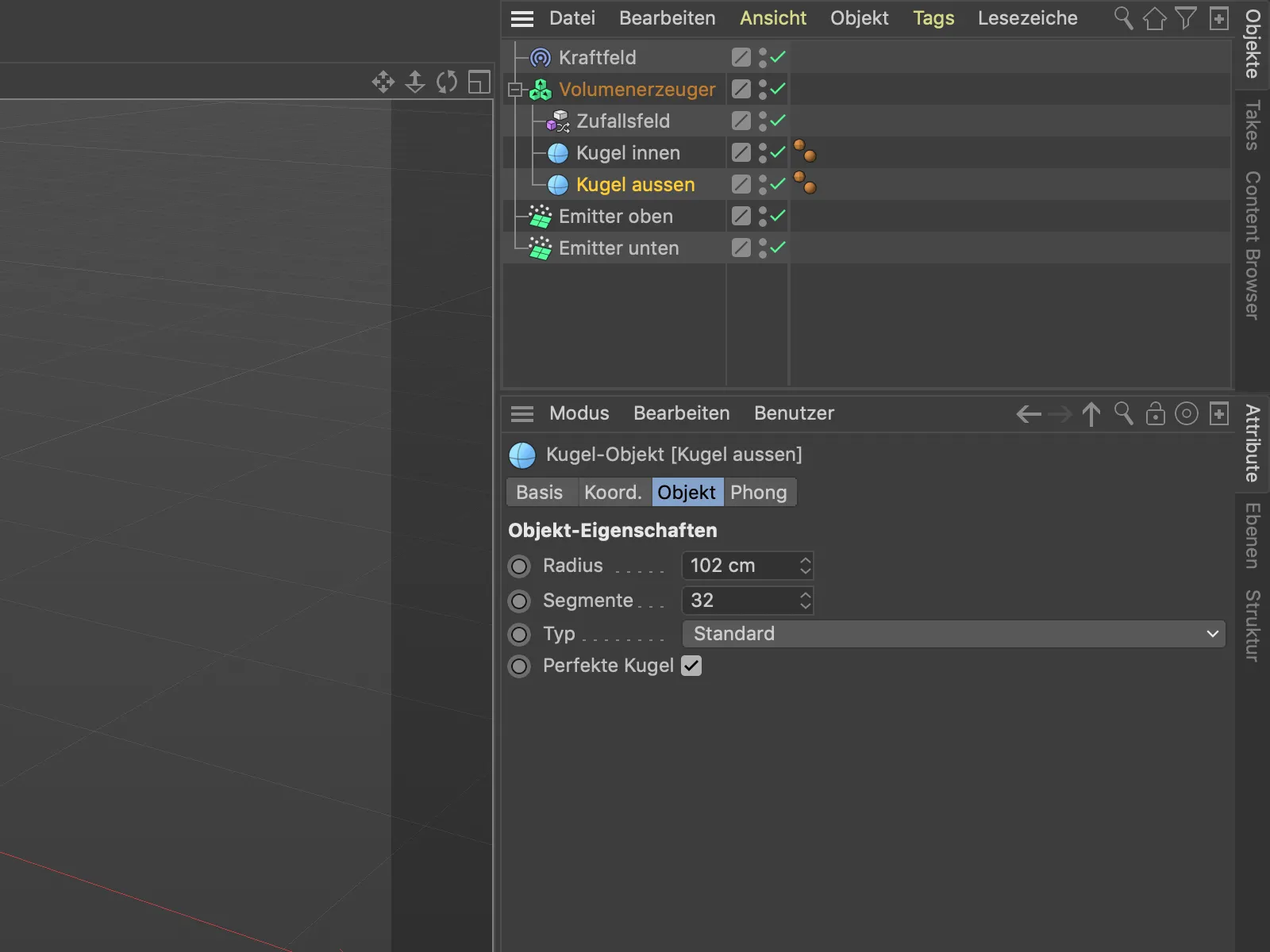Screen dimensions: 1270x952
Task: Select the viewport zoom camera icon
Action: coord(415,82)
